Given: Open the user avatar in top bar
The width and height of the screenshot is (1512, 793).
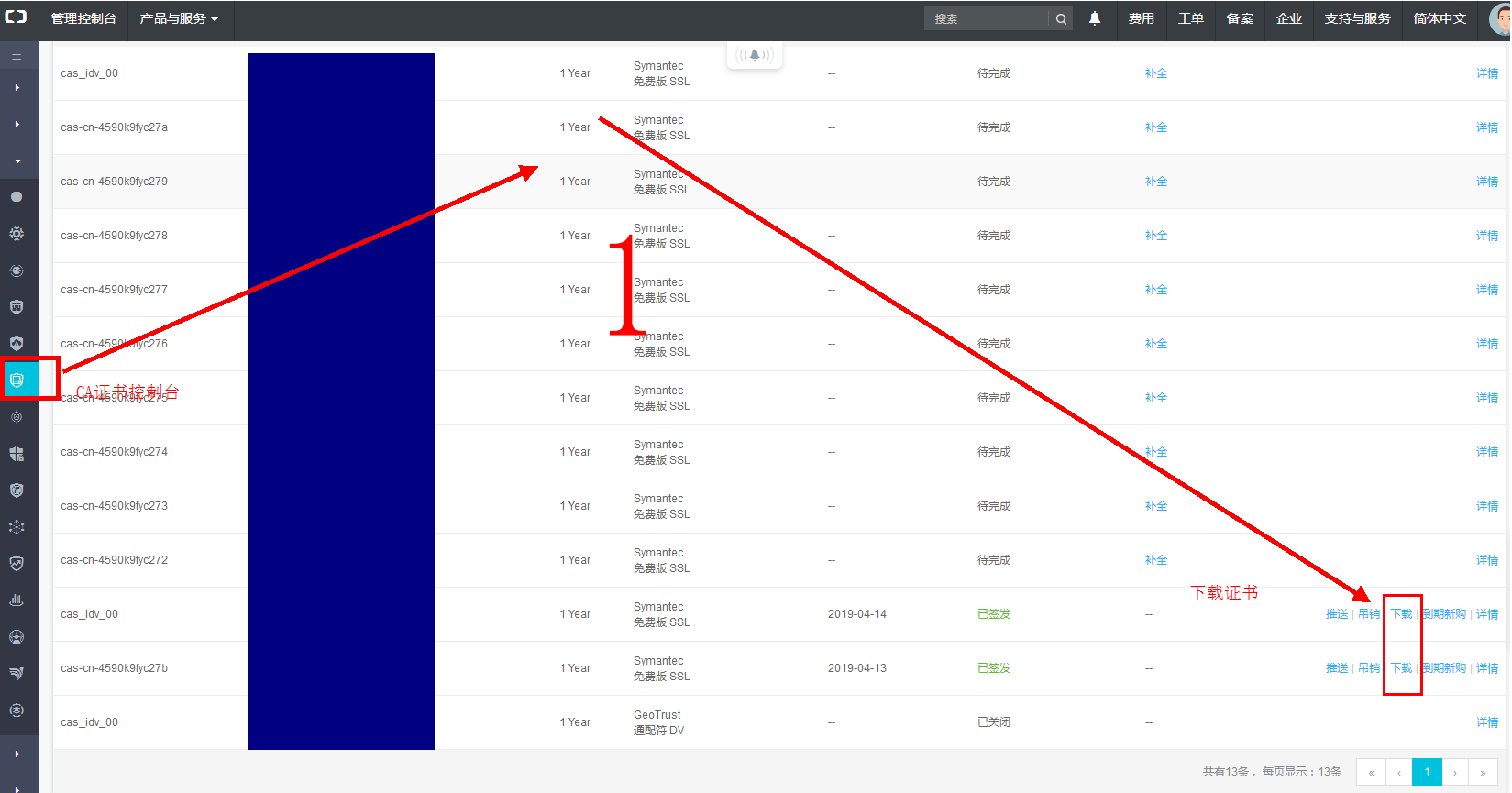Looking at the screenshot, I should [x=1500, y=18].
